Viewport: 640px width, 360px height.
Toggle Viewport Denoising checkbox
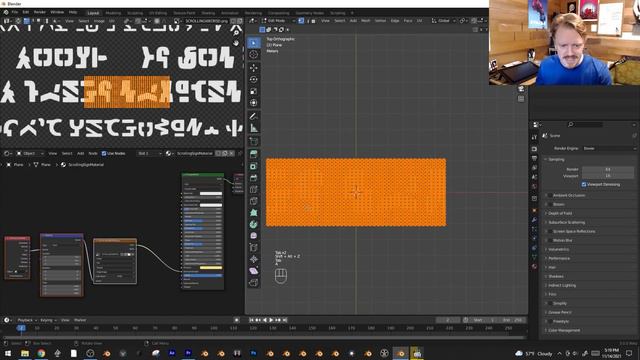tap(584, 184)
